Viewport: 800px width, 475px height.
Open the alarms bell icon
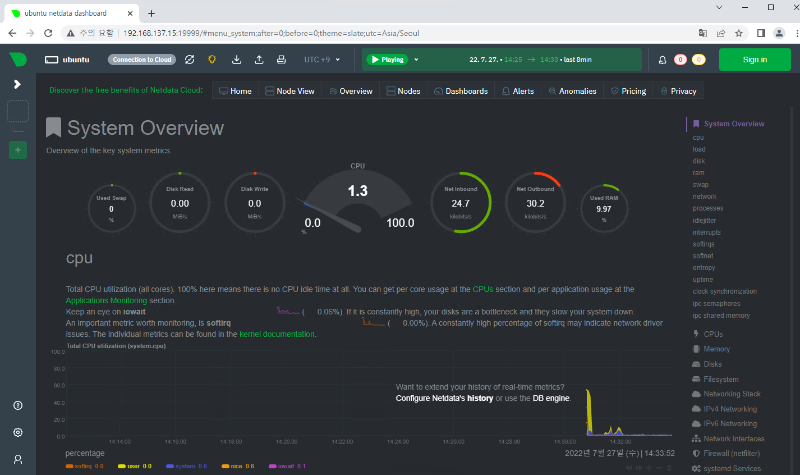tap(662, 59)
